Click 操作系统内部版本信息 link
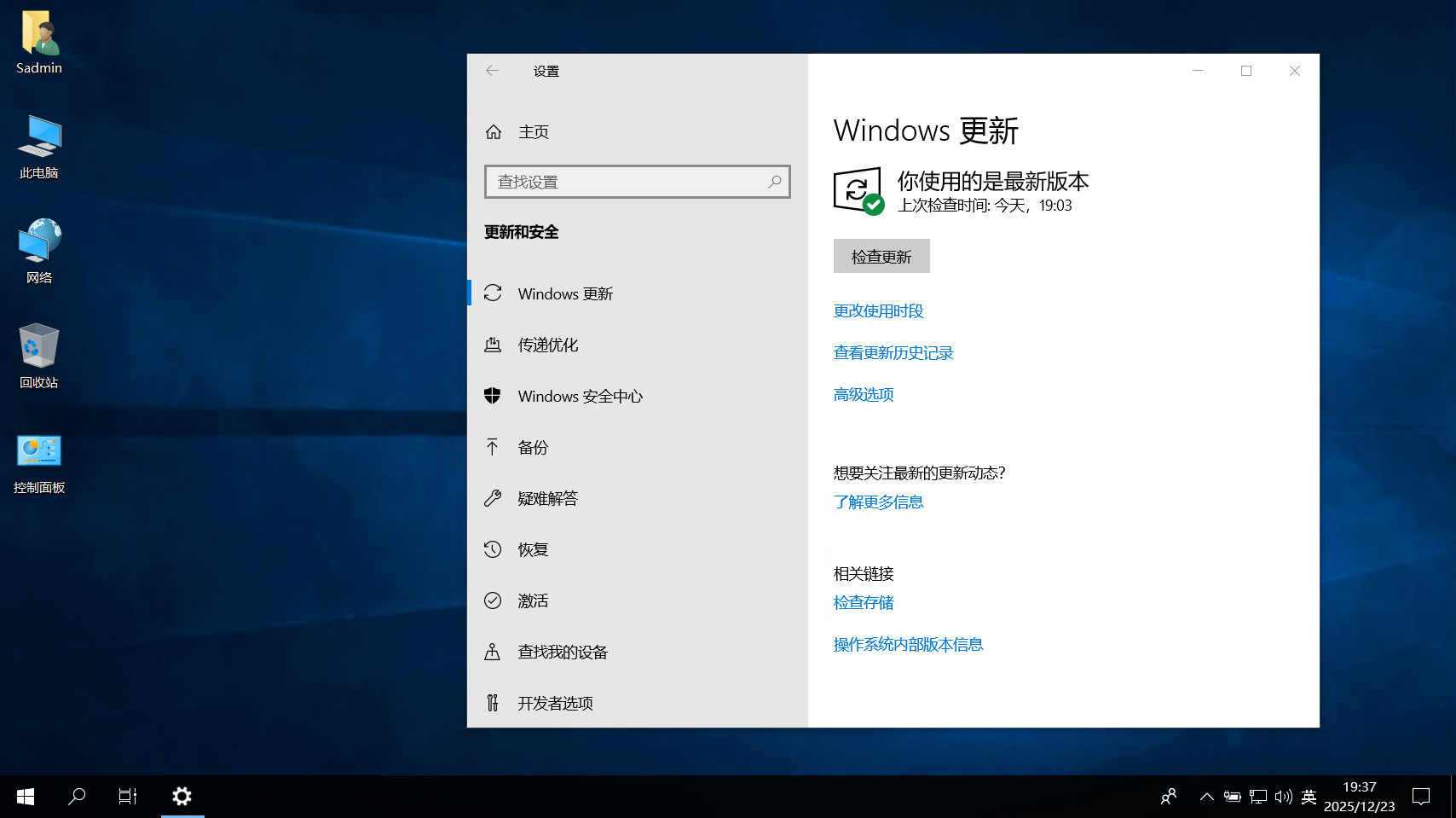Screen dimensions: 1456x818 (x=908, y=644)
